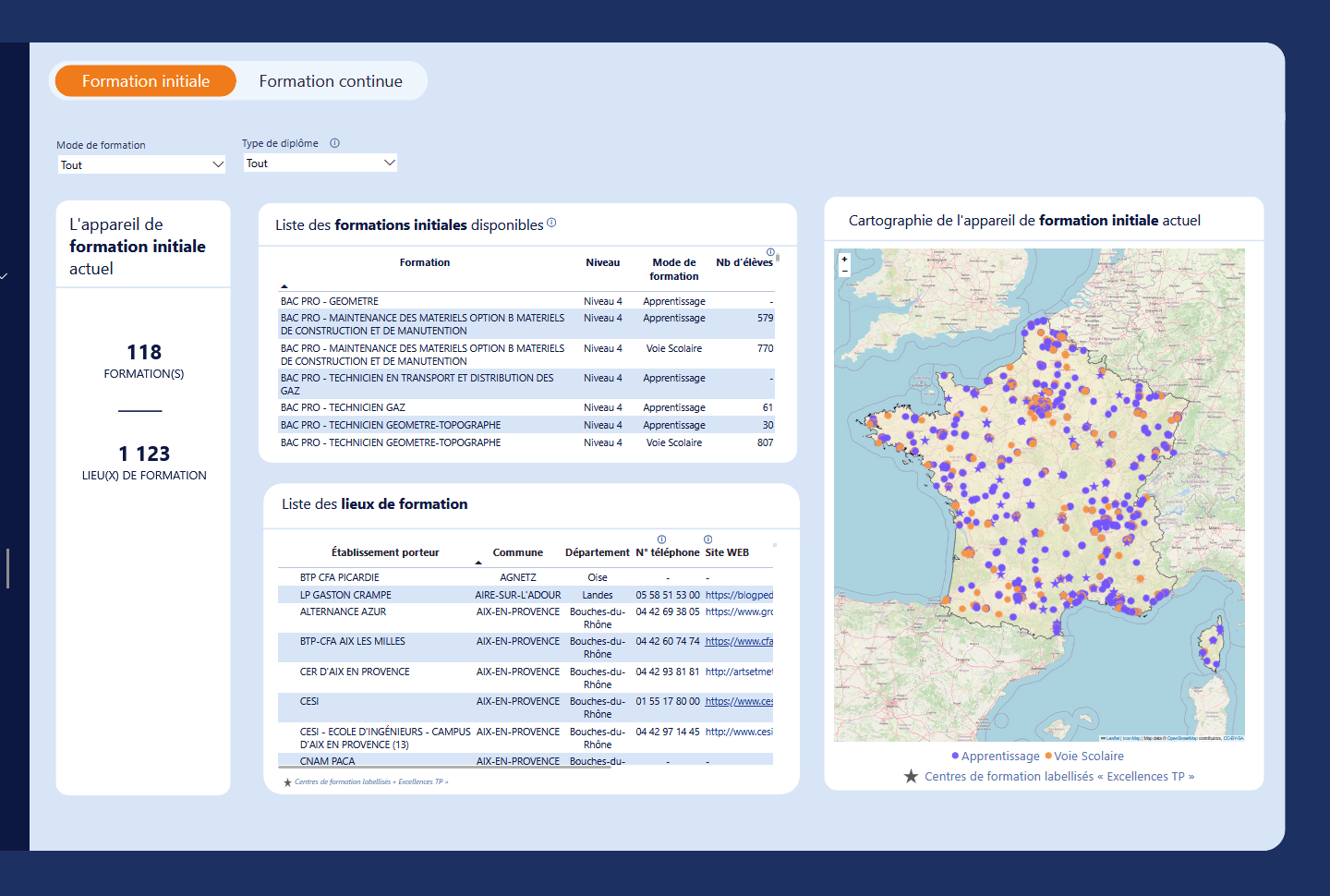The height and width of the screenshot is (896, 1330).
Task: Open the Mode de formation dropdown
Action: (x=141, y=165)
